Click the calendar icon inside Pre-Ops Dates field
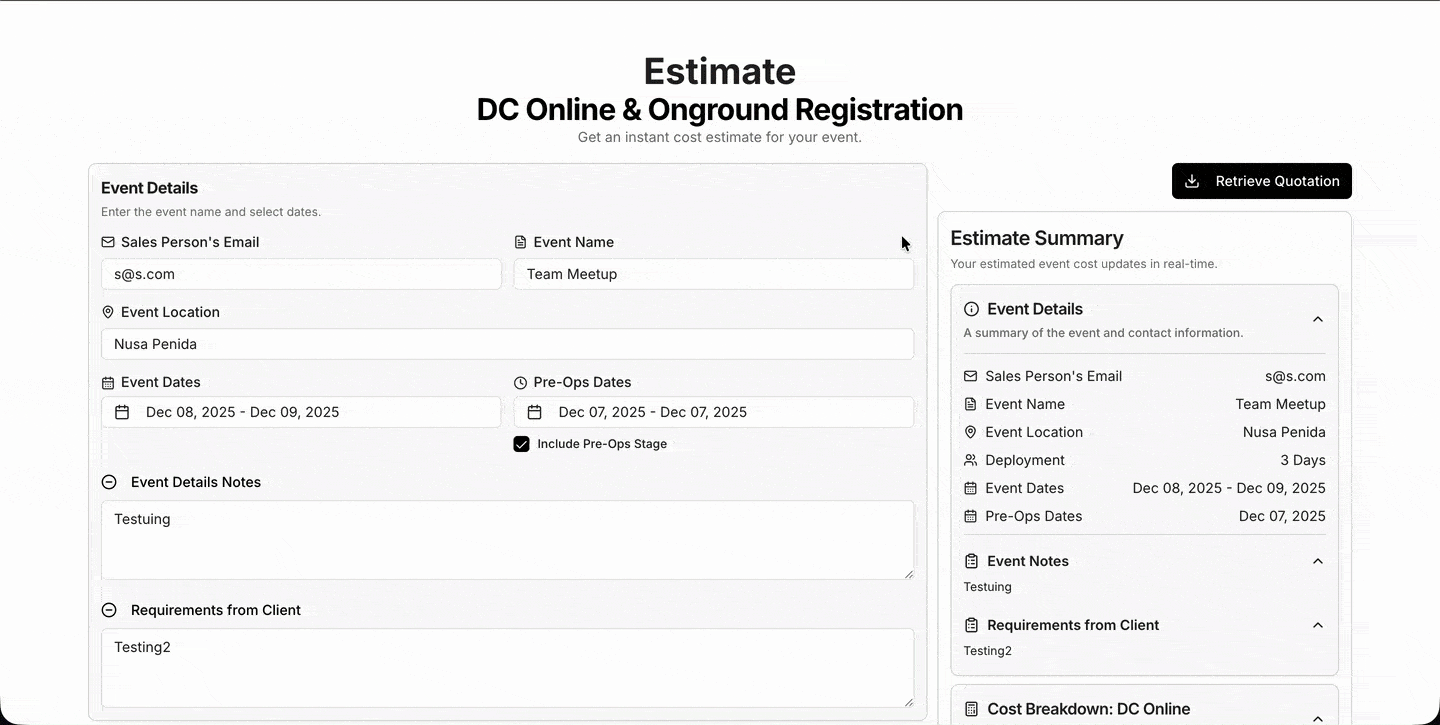This screenshot has width=1440, height=725. tap(534, 412)
